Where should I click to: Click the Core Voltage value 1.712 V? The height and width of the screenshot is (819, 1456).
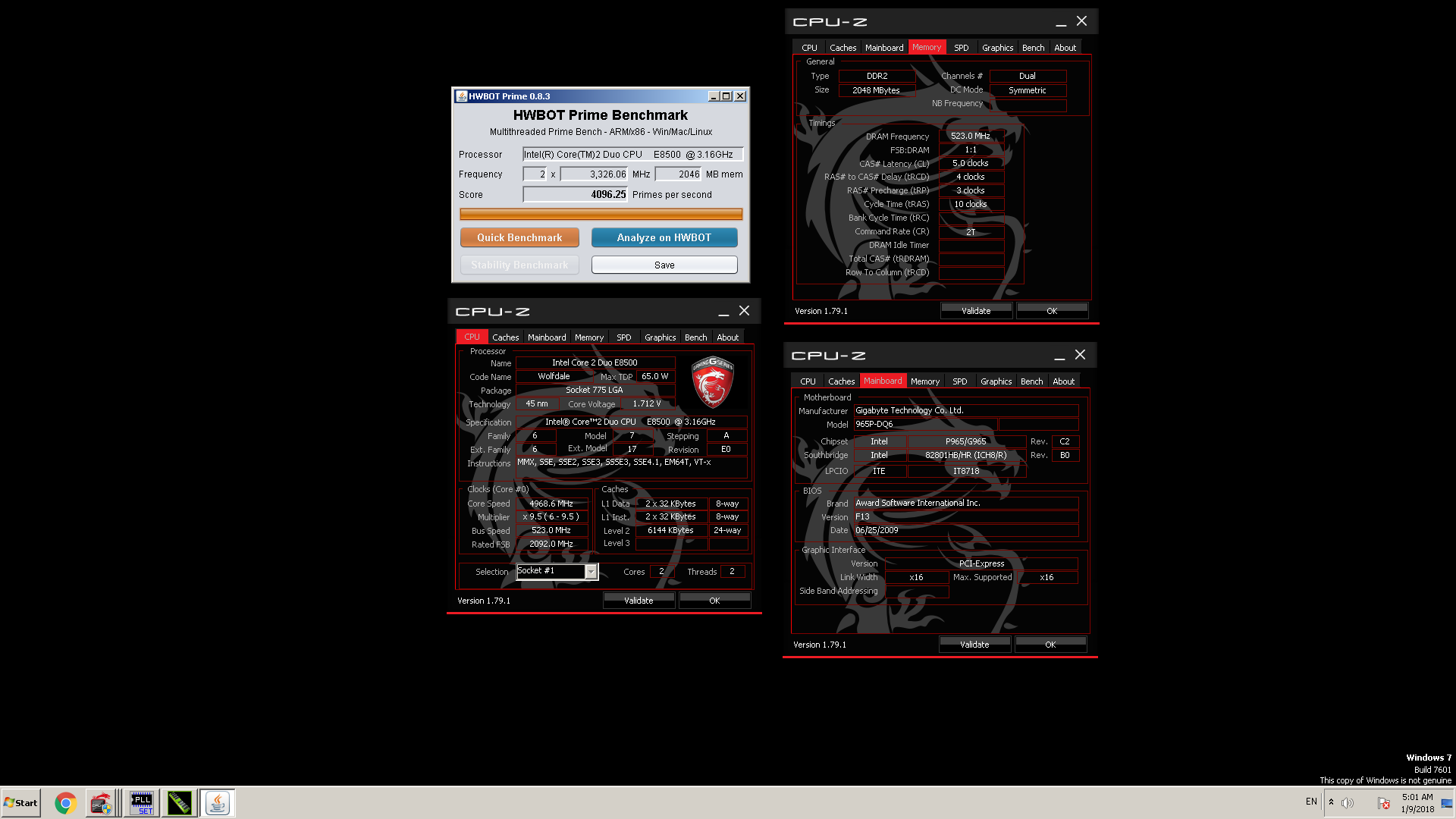coord(647,403)
